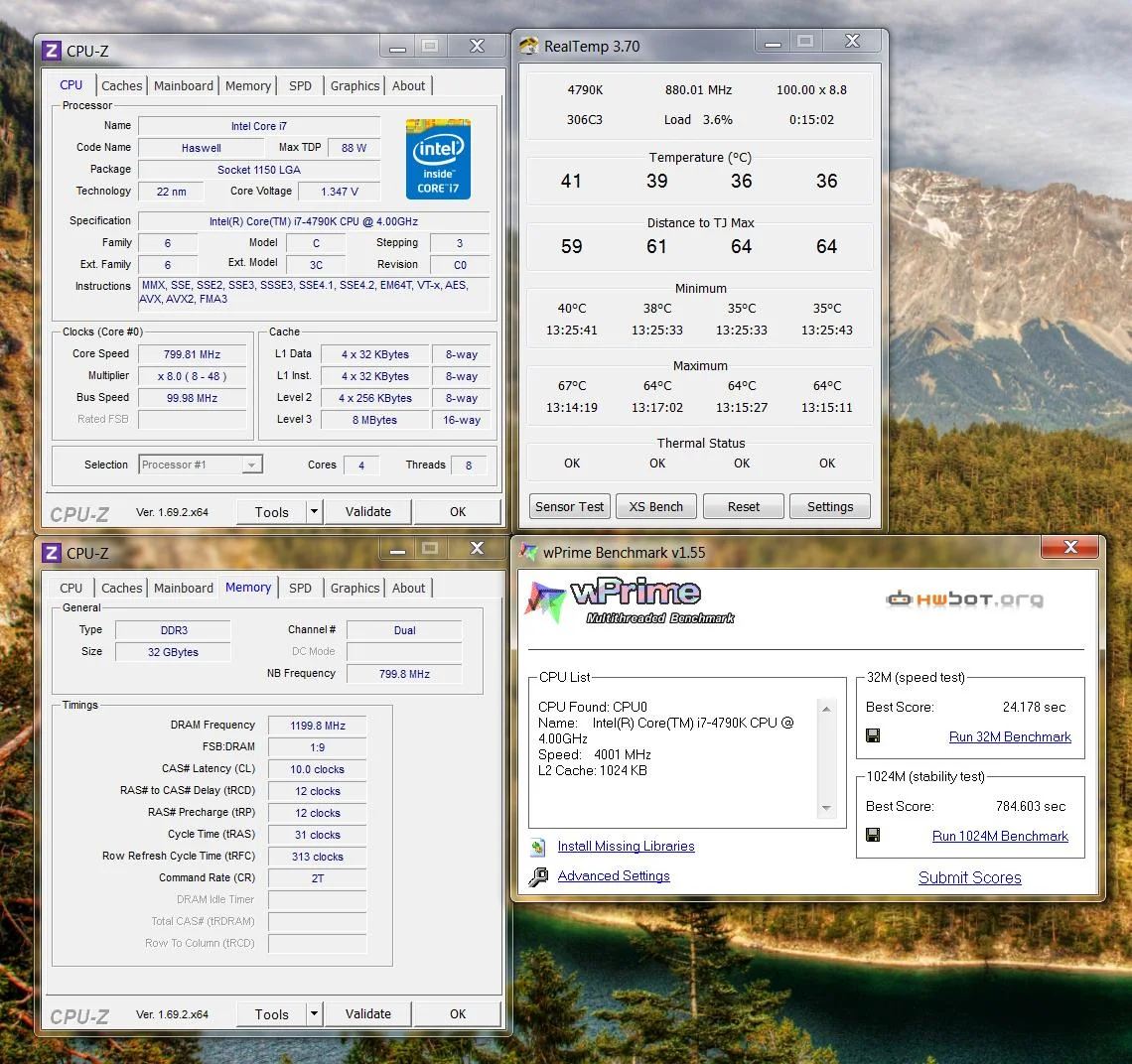The image size is (1132, 1064).
Task: Open Memory tab in top CPU-Z window
Action: [x=247, y=86]
